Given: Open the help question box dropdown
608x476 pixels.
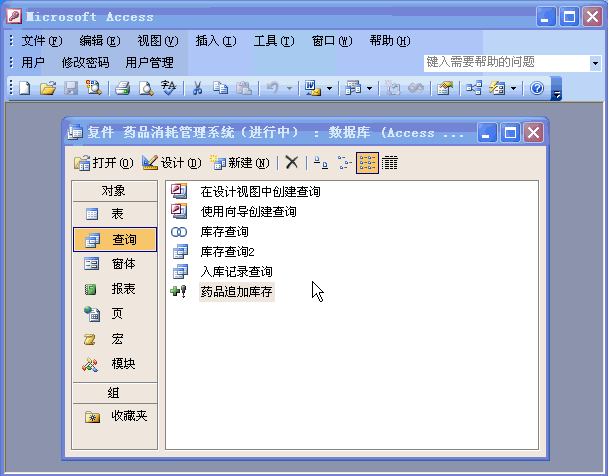Looking at the screenshot, I should coord(595,63).
